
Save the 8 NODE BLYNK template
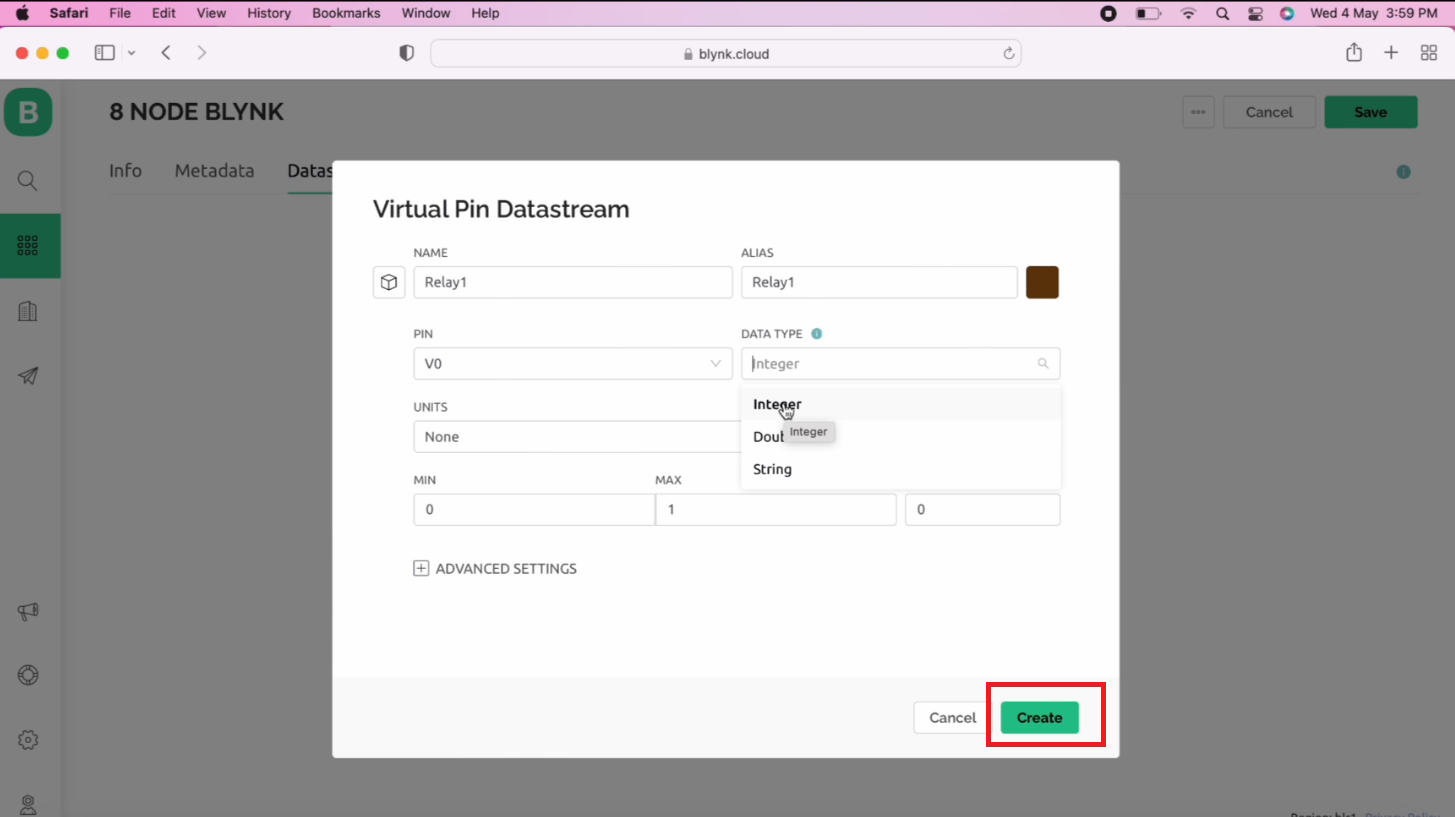click(1370, 112)
